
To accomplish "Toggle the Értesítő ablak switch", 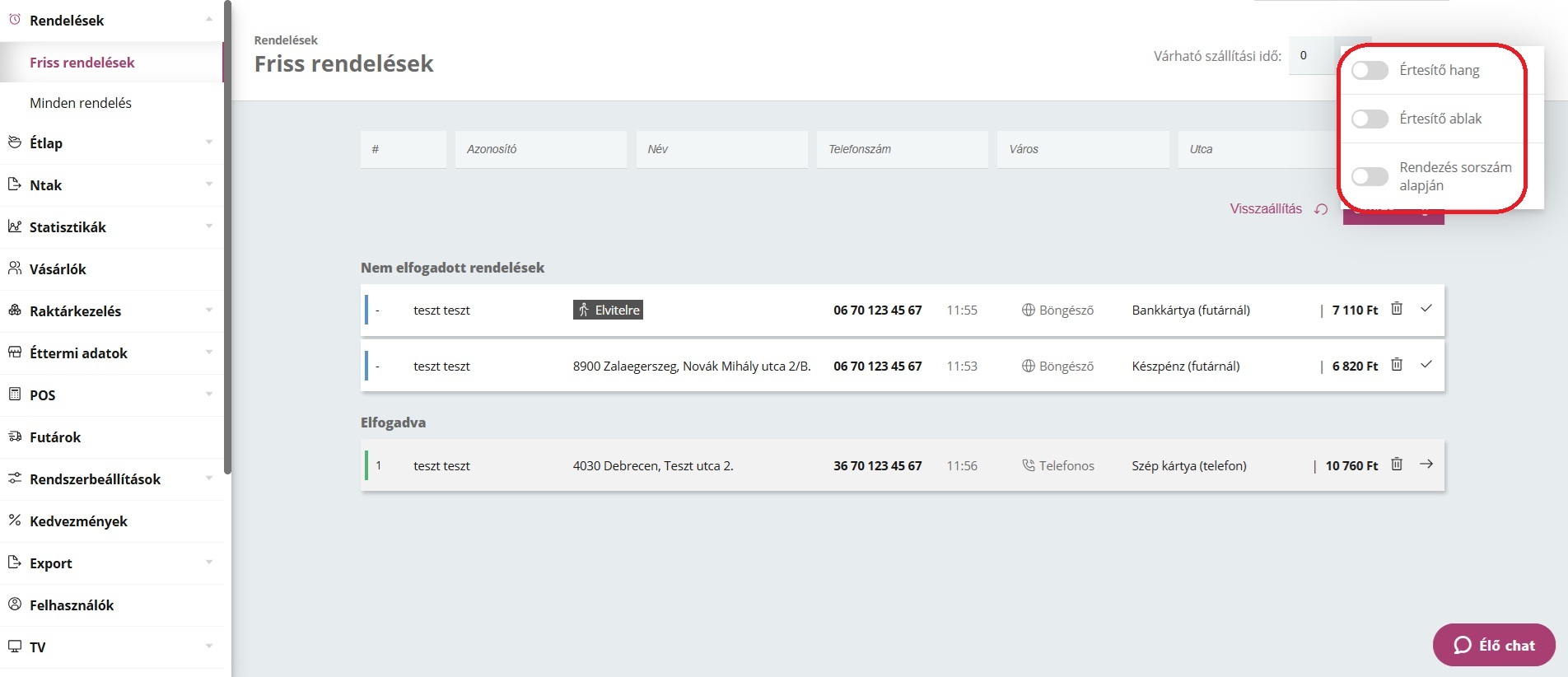I will pyautogui.click(x=1370, y=119).
